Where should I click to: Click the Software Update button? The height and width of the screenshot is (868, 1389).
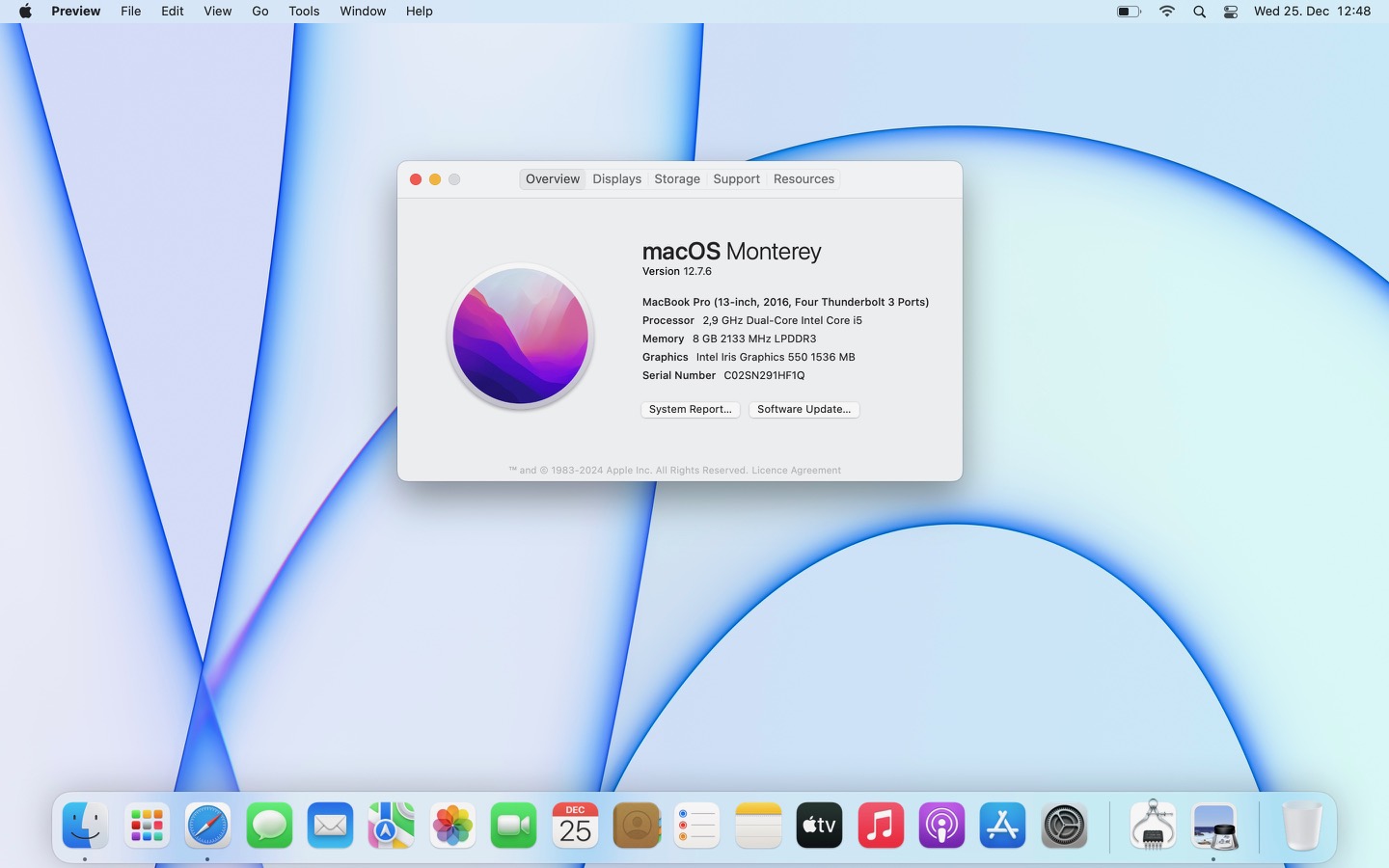point(804,409)
